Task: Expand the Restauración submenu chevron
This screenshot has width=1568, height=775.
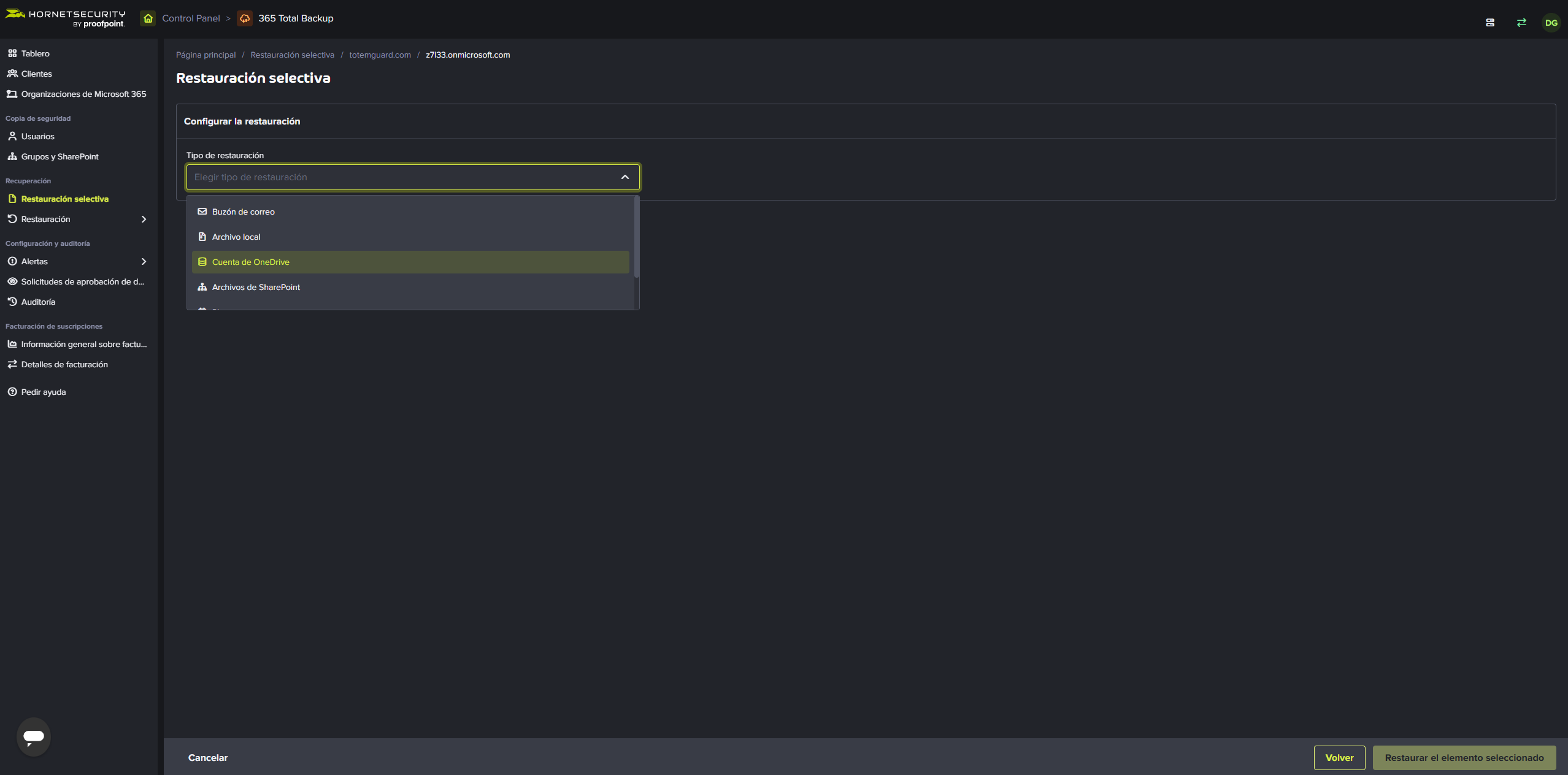Action: point(144,219)
